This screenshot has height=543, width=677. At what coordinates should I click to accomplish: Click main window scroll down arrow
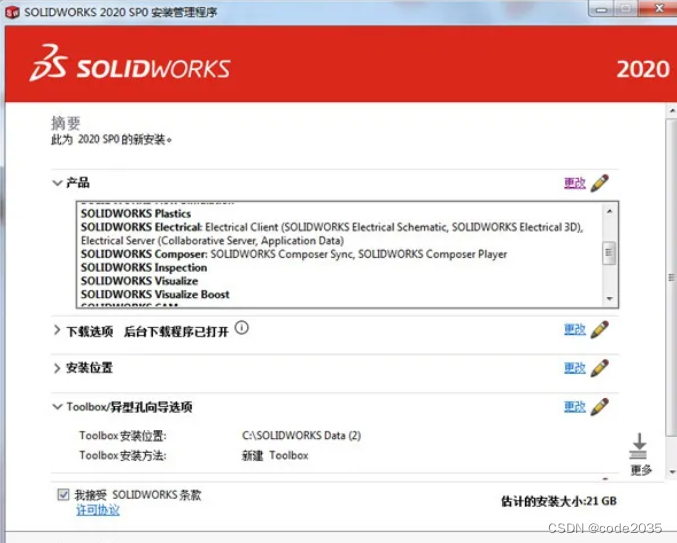point(672,472)
